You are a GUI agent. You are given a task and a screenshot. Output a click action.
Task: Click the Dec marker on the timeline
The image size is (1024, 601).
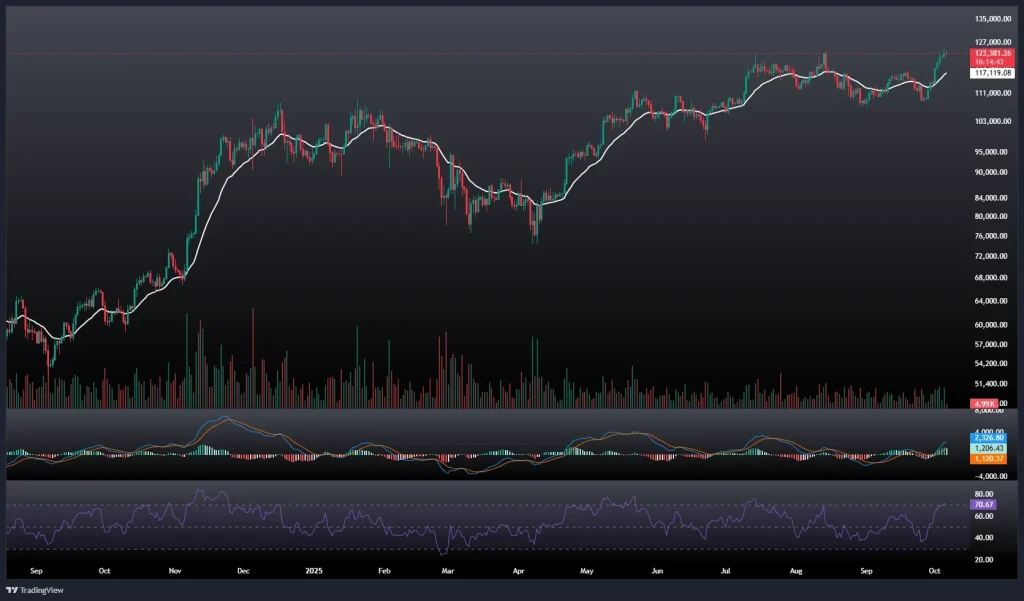[242, 574]
